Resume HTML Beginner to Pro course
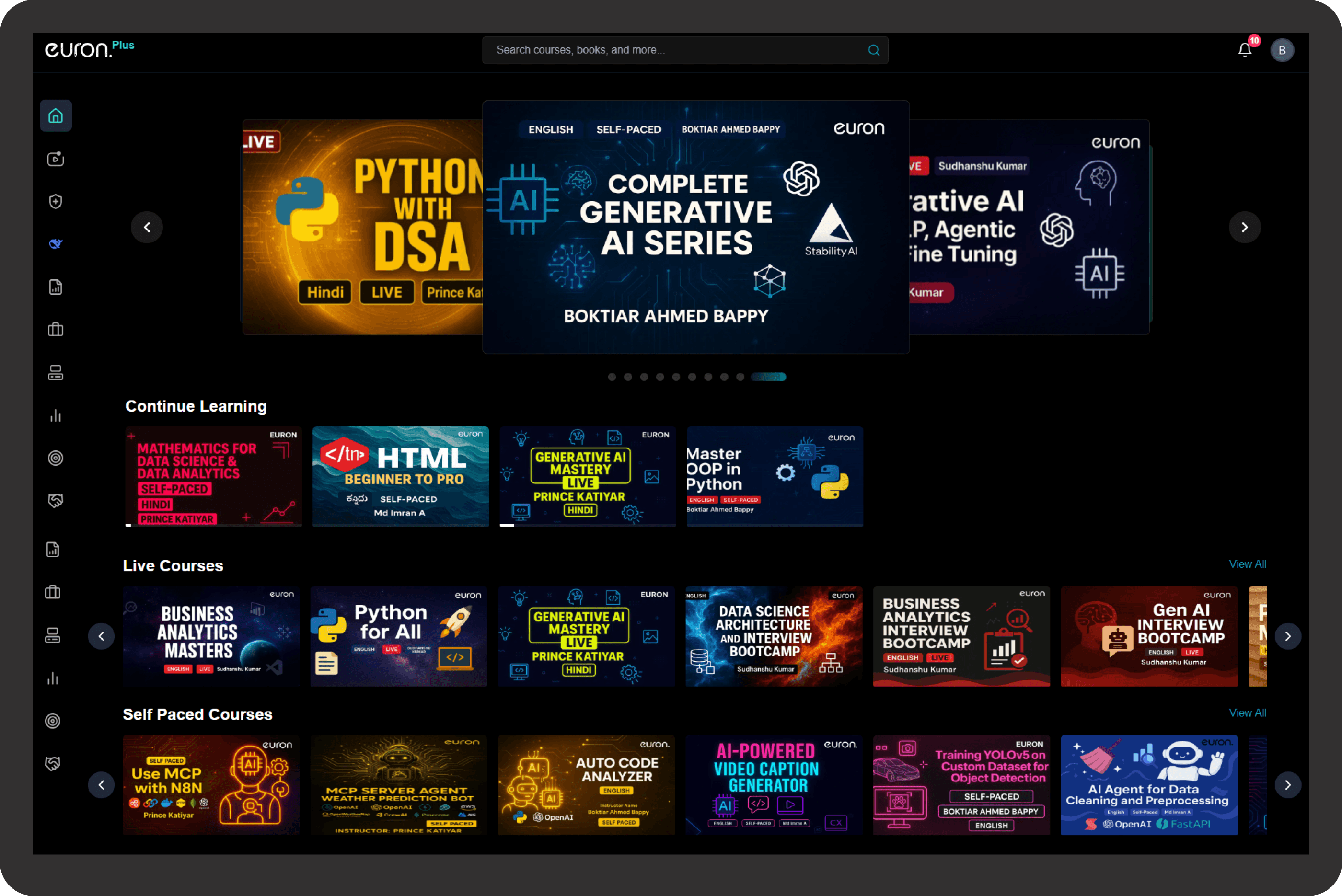1342x896 pixels. 401,477
